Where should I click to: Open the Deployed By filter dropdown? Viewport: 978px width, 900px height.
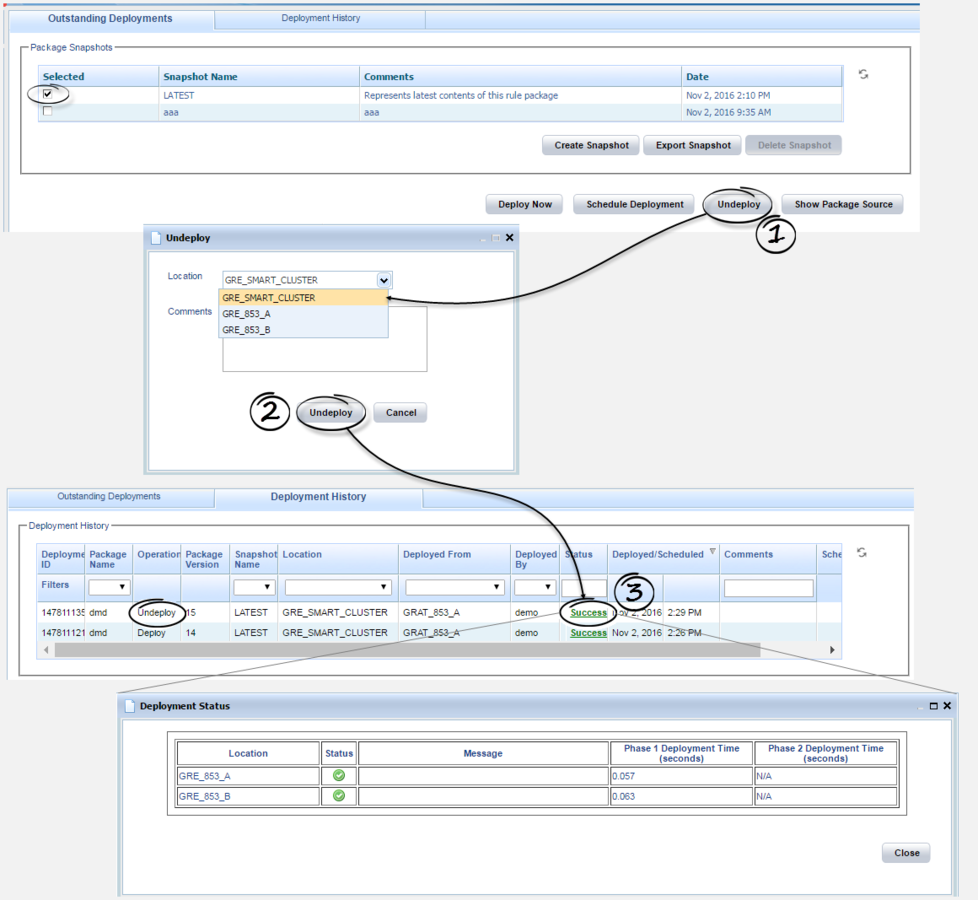pyautogui.click(x=535, y=587)
